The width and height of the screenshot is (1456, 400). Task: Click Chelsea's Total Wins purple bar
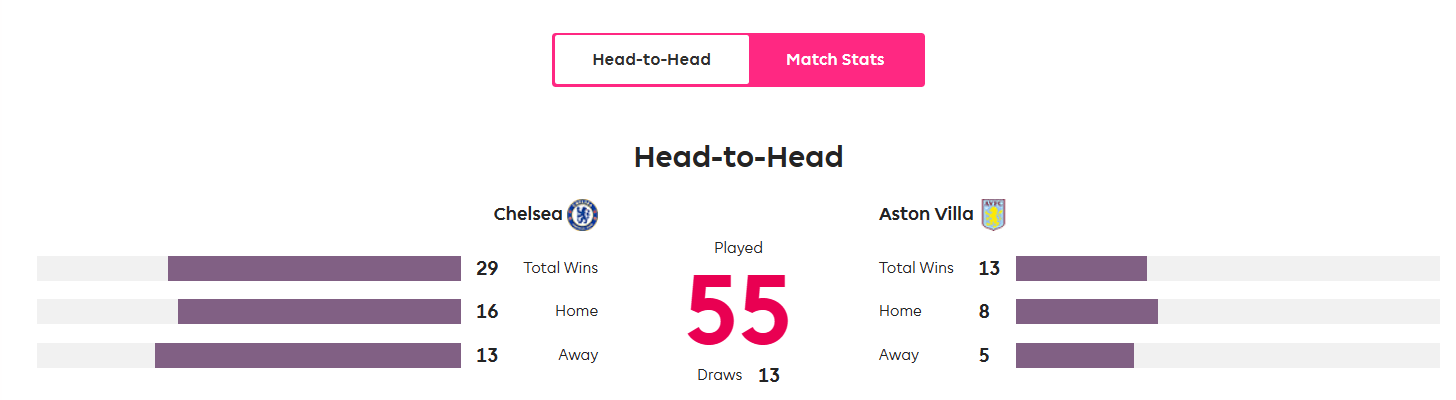314,268
